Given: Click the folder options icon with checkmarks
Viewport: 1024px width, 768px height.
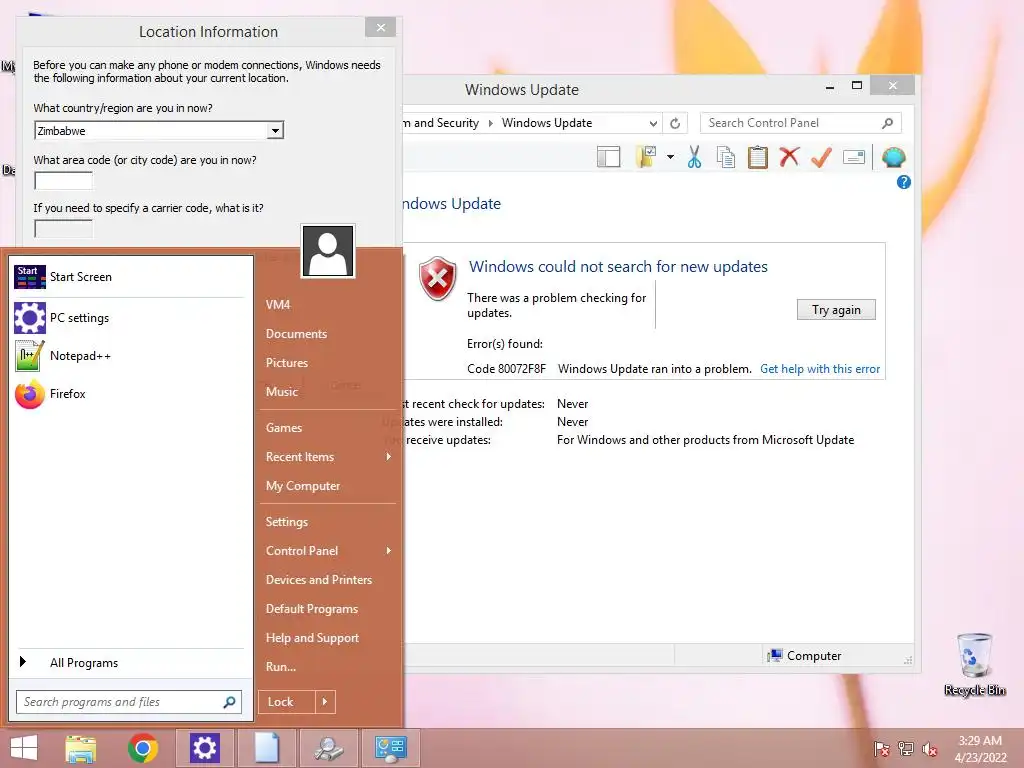Looking at the screenshot, I should (646, 157).
